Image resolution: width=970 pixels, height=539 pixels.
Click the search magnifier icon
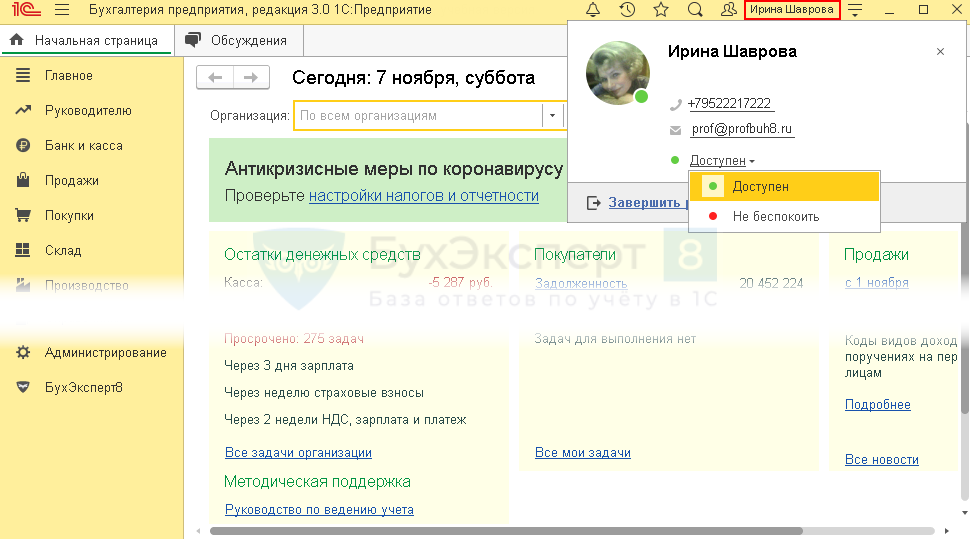(695, 10)
